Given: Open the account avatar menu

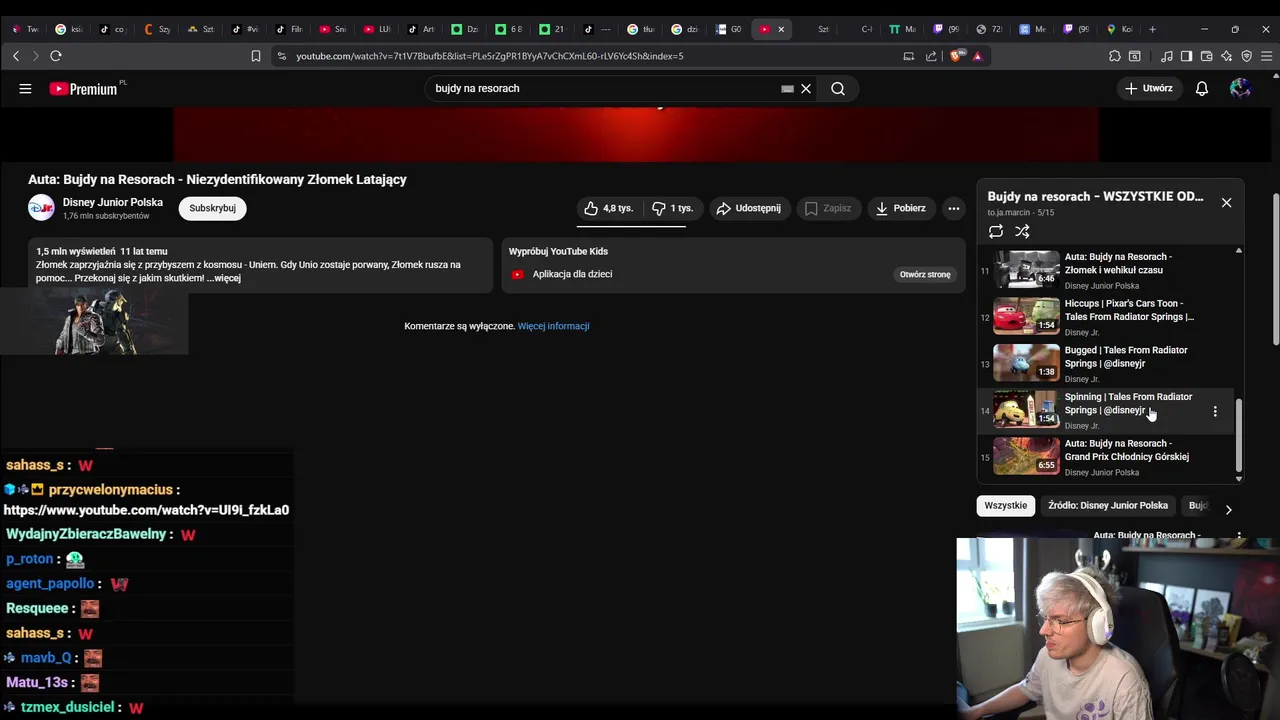Looking at the screenshot, I should coord(1240,88).
